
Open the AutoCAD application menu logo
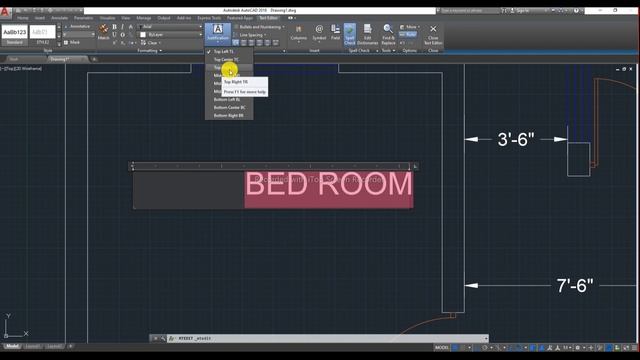click(x=5, y=13)
